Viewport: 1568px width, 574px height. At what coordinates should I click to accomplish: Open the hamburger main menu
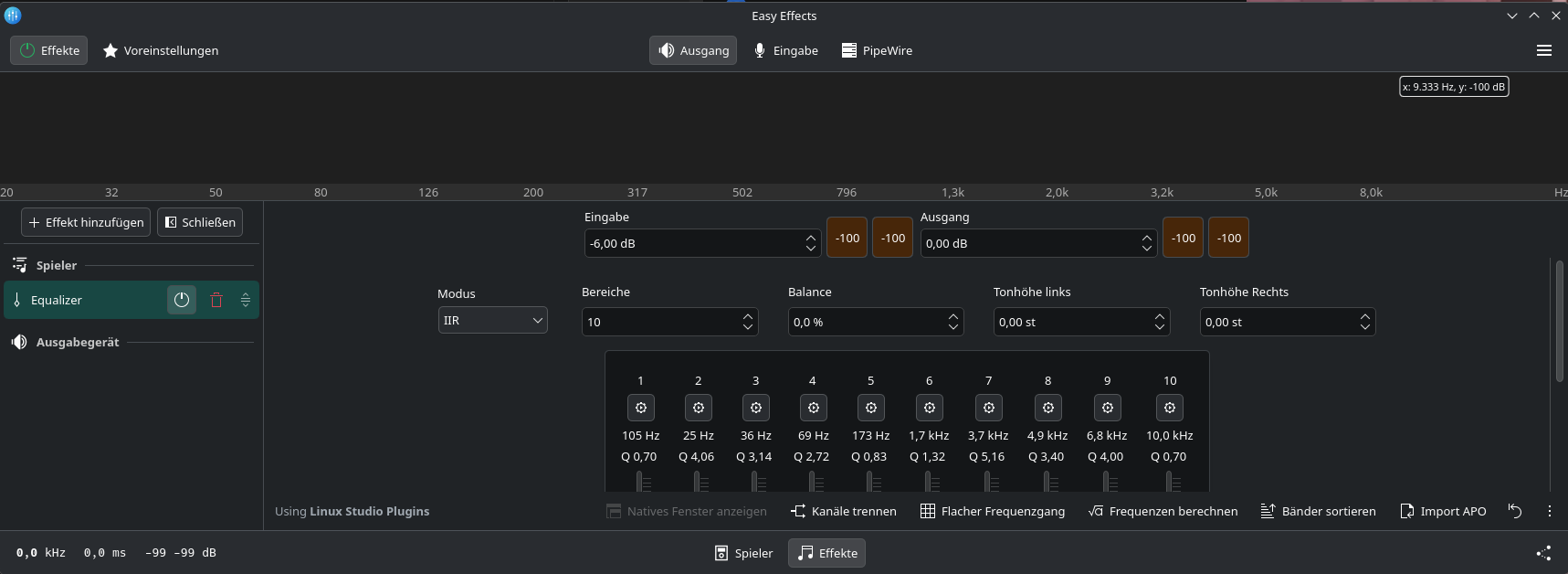point(1544,50)
